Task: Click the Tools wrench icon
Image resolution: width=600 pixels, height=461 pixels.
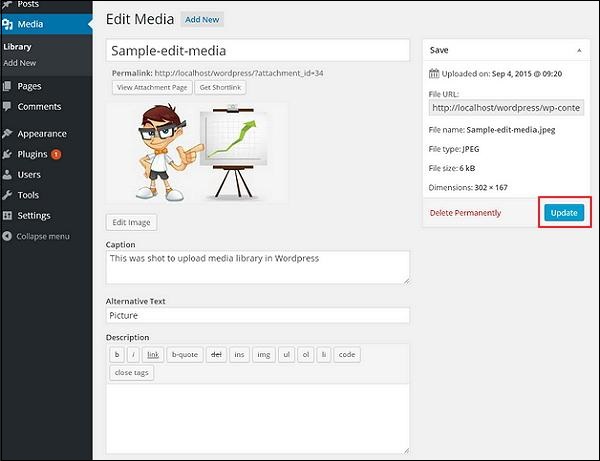Action: point(8,195)
